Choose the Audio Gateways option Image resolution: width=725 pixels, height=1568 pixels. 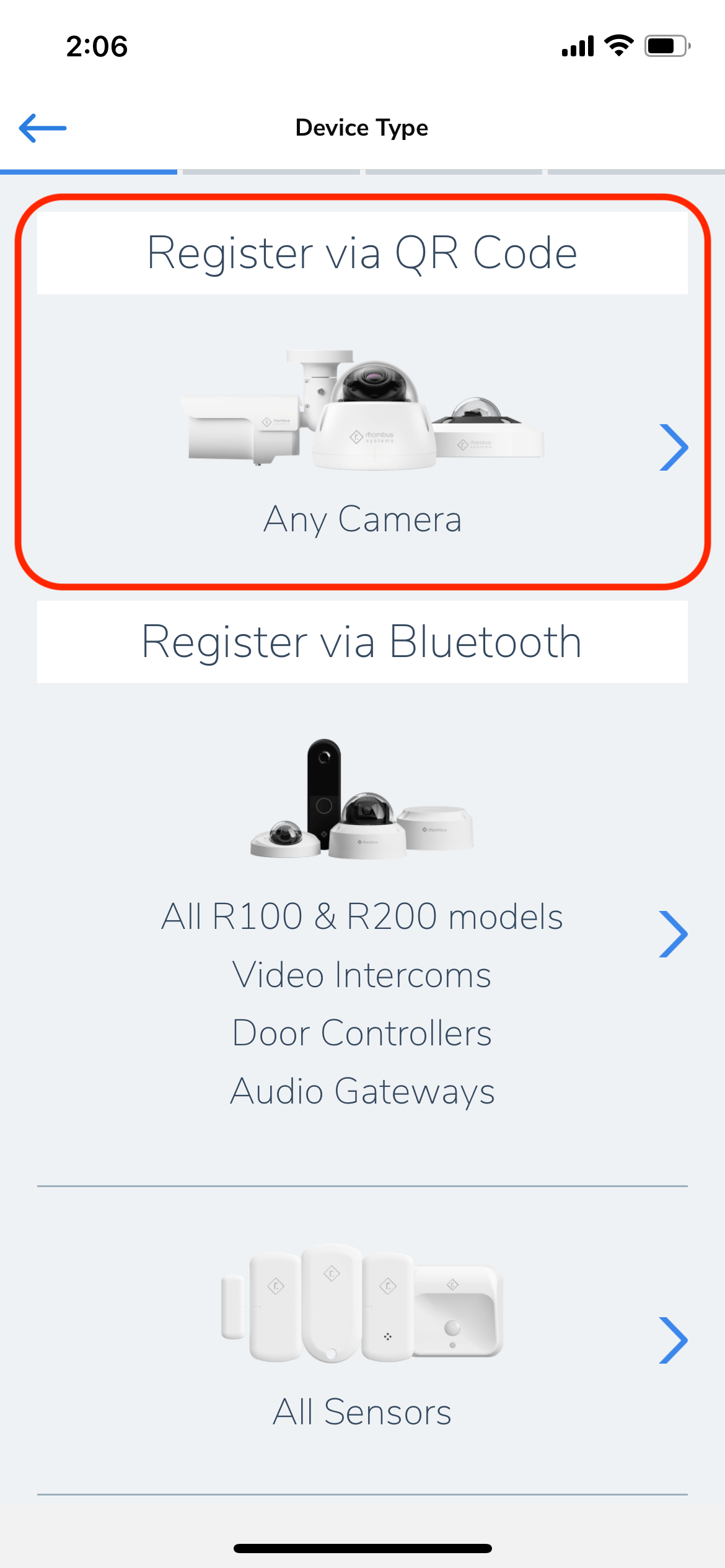tap(362, 1091)
